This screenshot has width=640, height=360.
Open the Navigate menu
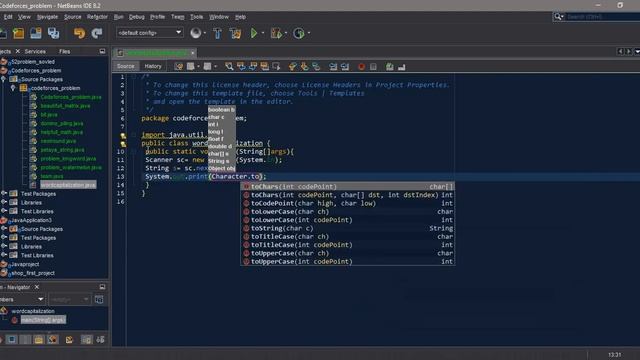coord(47,17)
